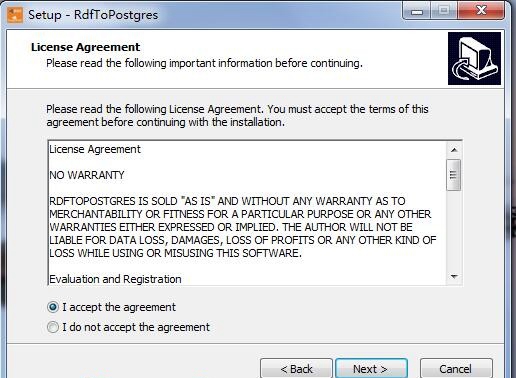Click the License Agreement page heading
Screen dimensions: 516x378
pyautogui.click(x=86, y=47)
